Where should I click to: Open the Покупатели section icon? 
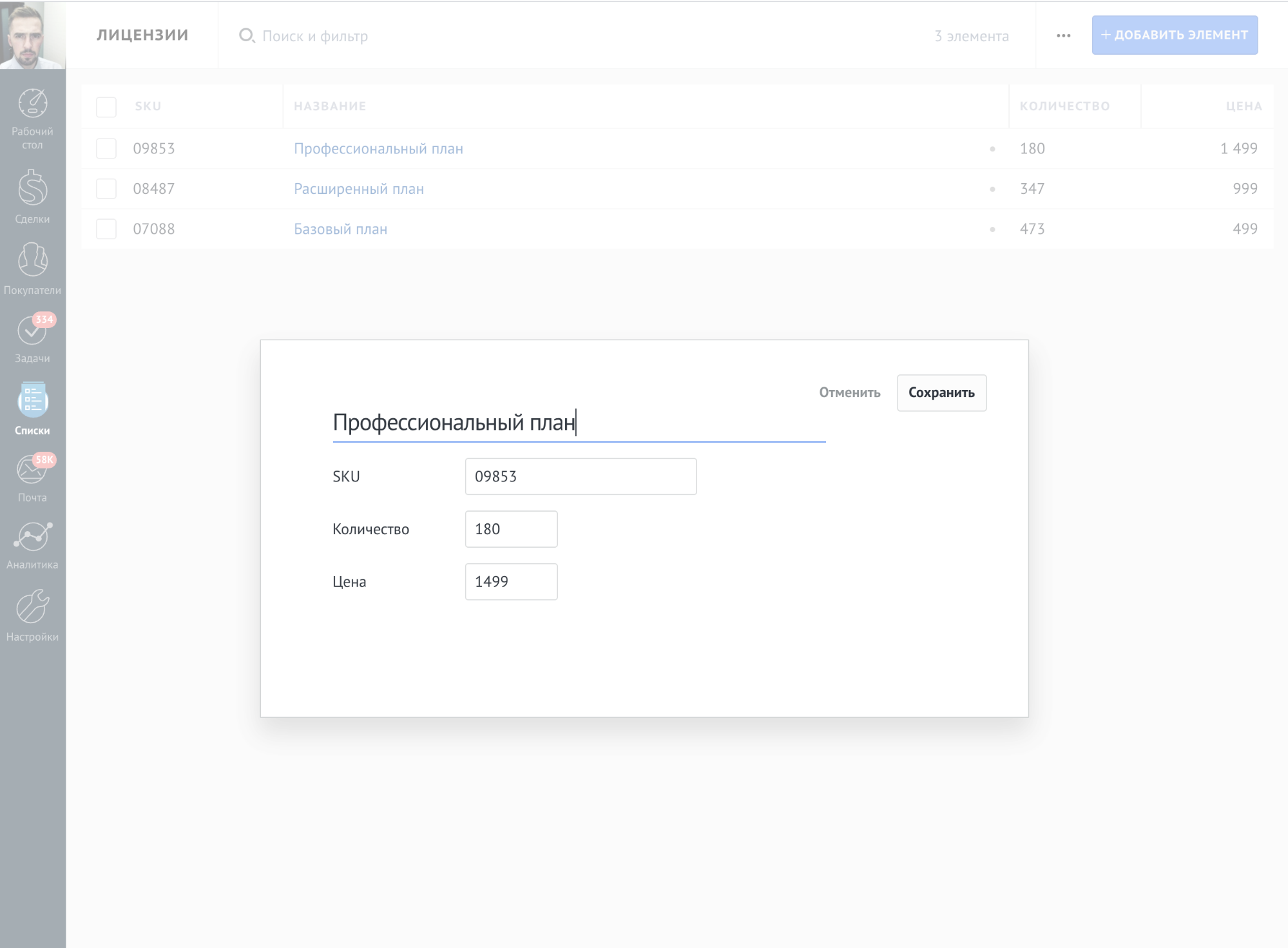click(x=32, y=260)
